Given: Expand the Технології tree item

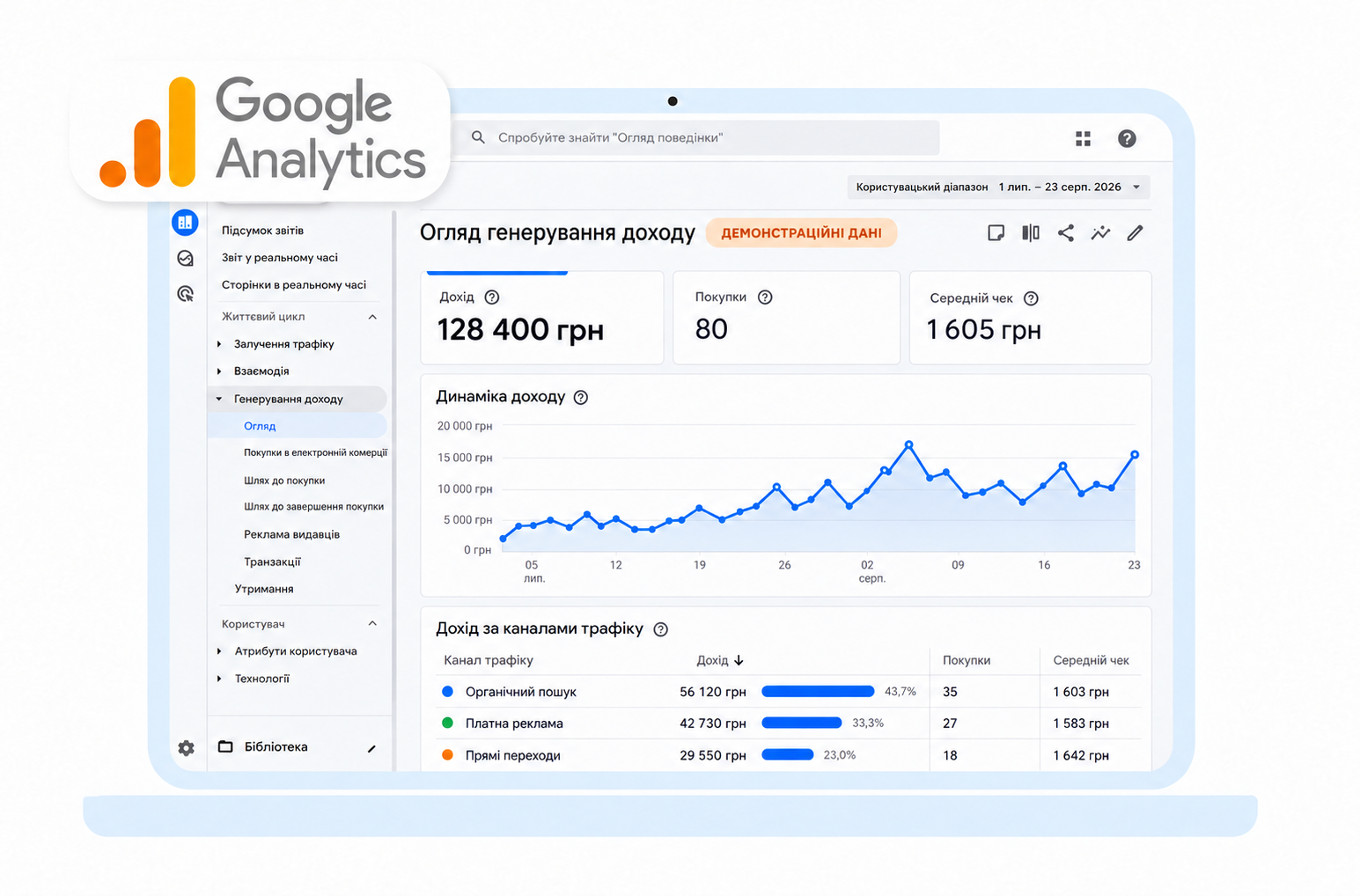Looking at the screenshot, I should pyautogui.click(x=220, y=679).
